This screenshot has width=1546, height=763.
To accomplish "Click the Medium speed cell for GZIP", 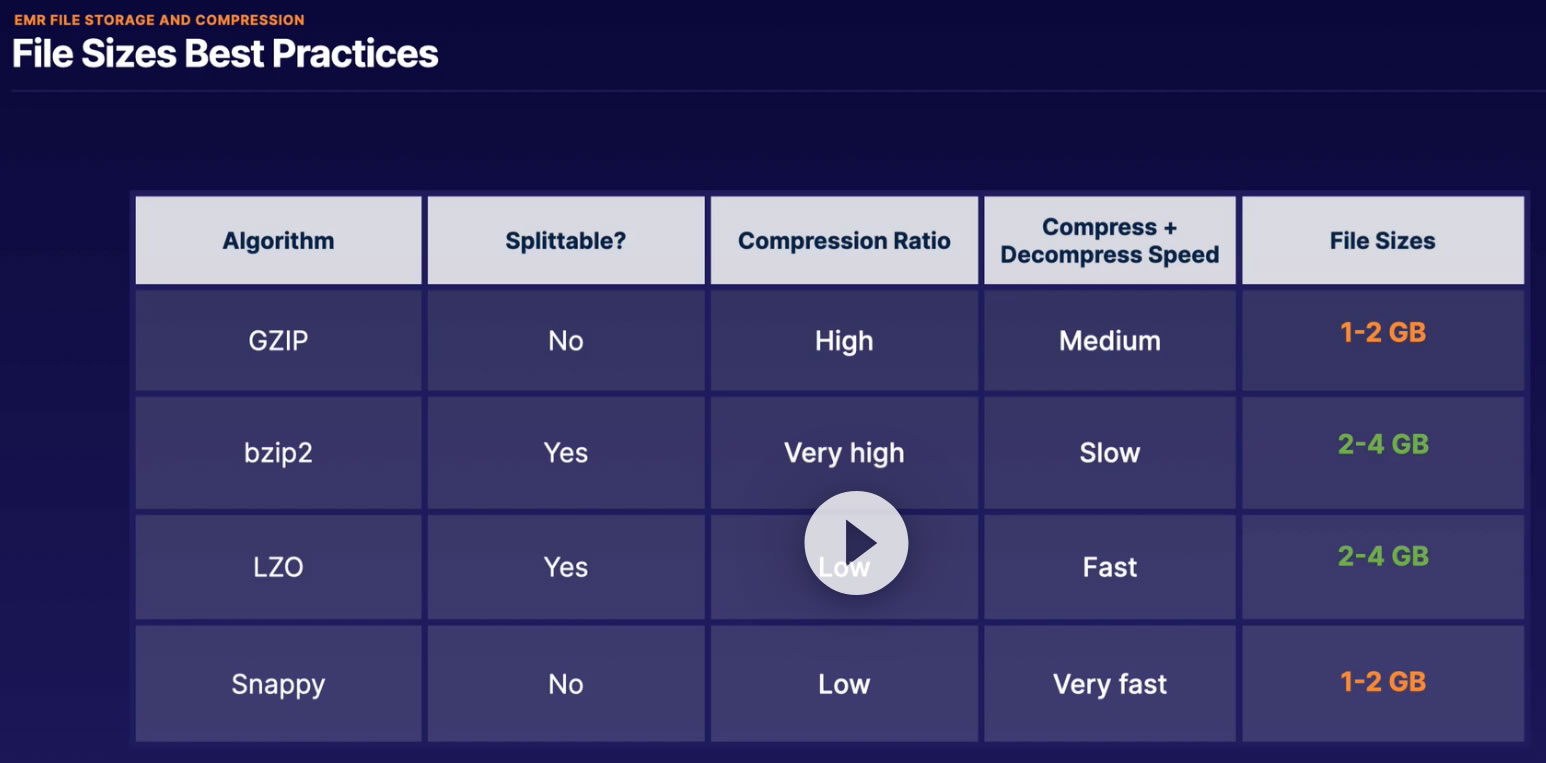I will pos(1109,341).
